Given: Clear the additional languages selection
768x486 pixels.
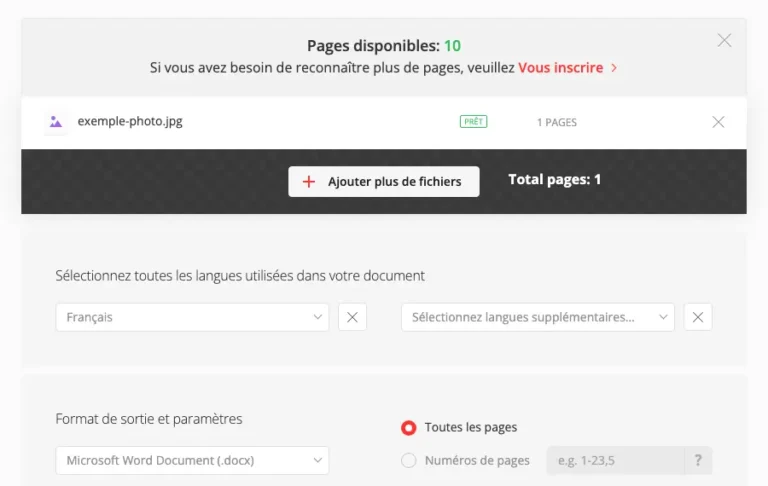Looking at the screenshot, I should [698, 317].
